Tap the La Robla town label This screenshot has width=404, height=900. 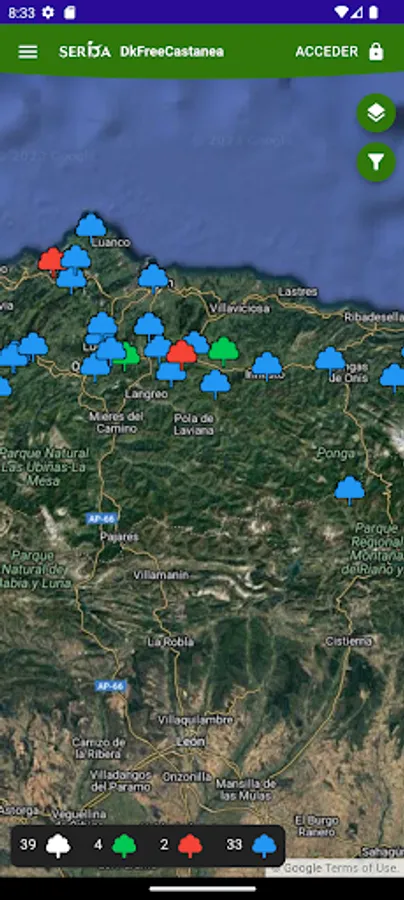pyautogui.click(x=170, y=642)
